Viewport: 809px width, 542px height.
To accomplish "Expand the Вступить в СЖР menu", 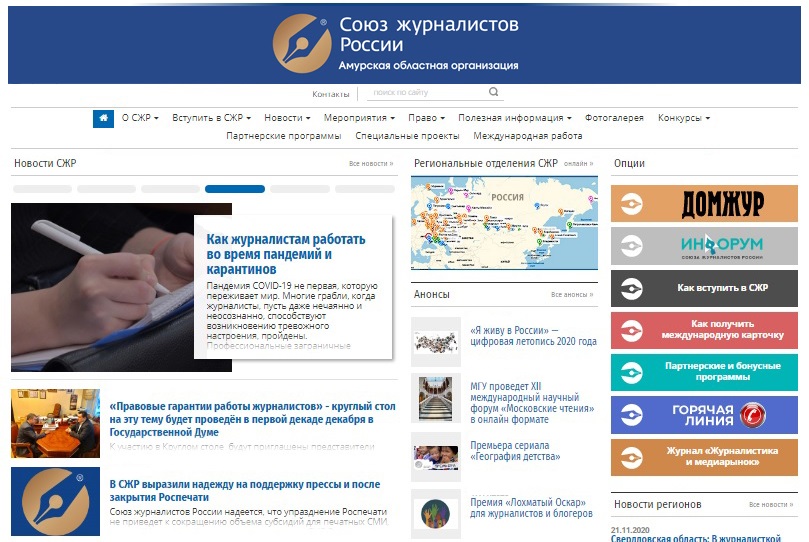I will click(212, 118).
